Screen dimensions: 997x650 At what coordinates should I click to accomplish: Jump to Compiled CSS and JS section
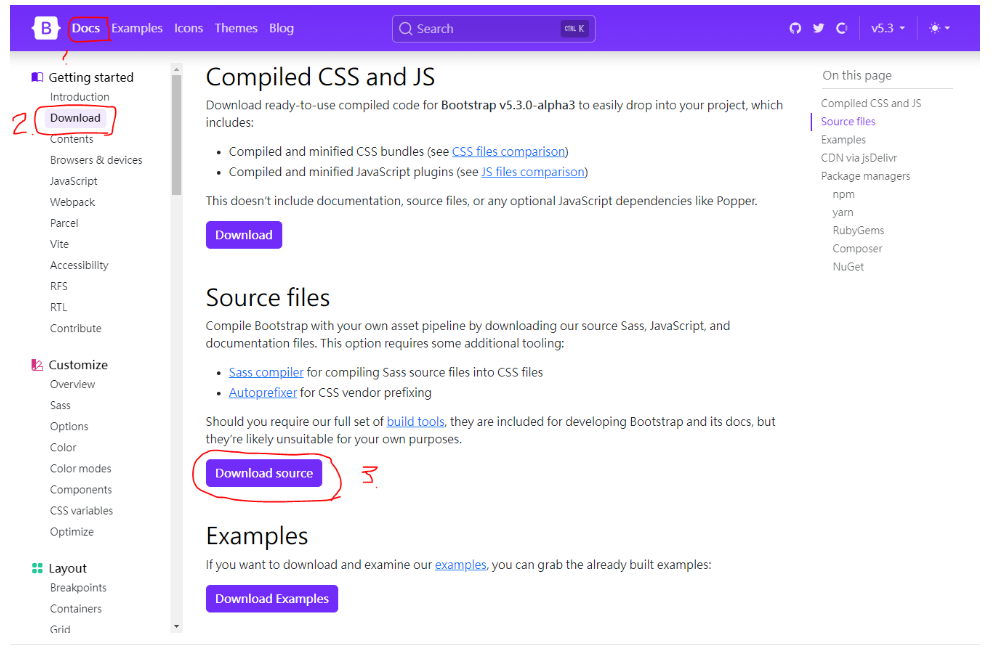[x=870, y=102]
